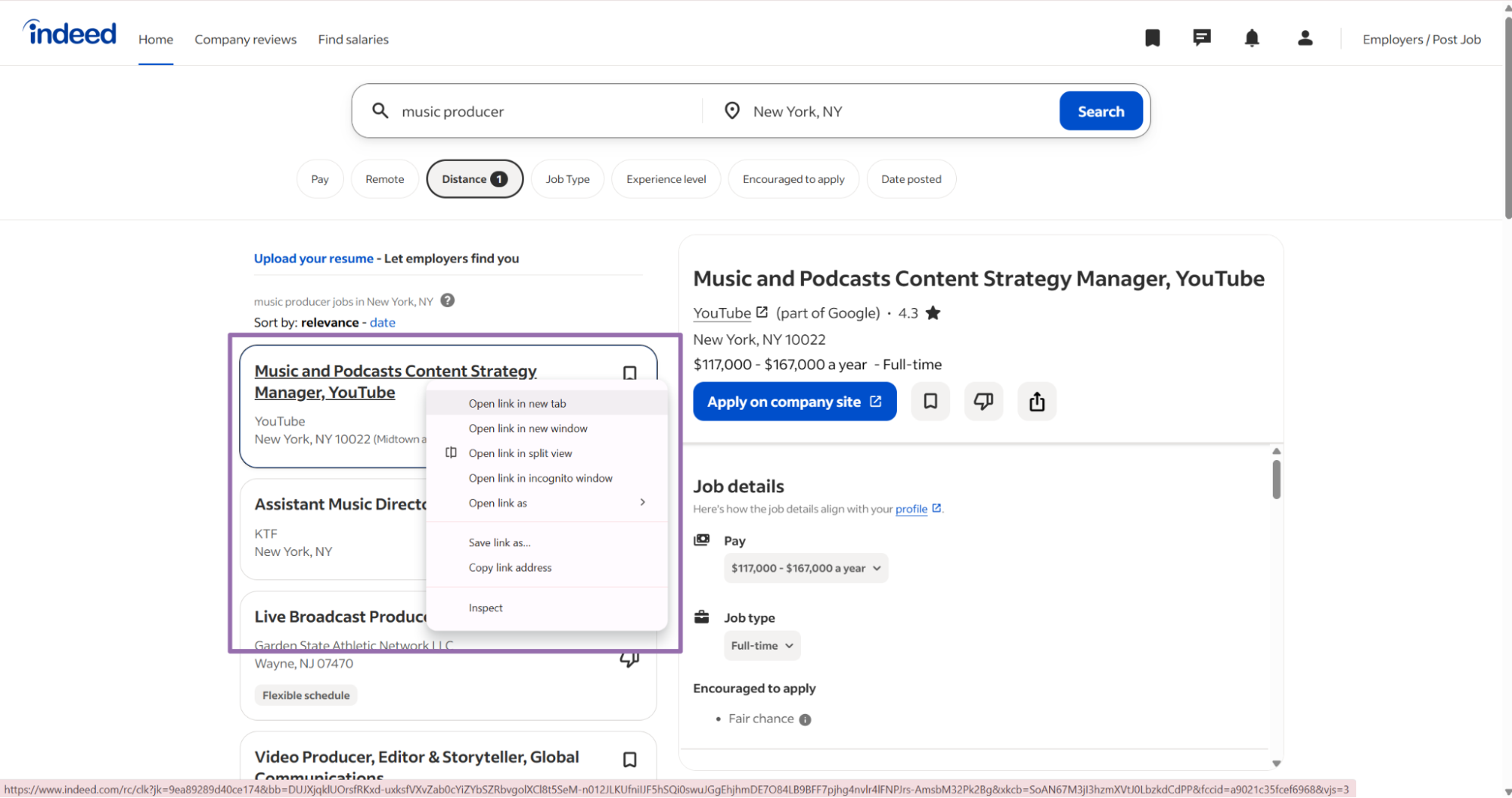Open Music and Podcasts Content Strategy job title
The image size is (1512, 798).
[x=396, y=381]
